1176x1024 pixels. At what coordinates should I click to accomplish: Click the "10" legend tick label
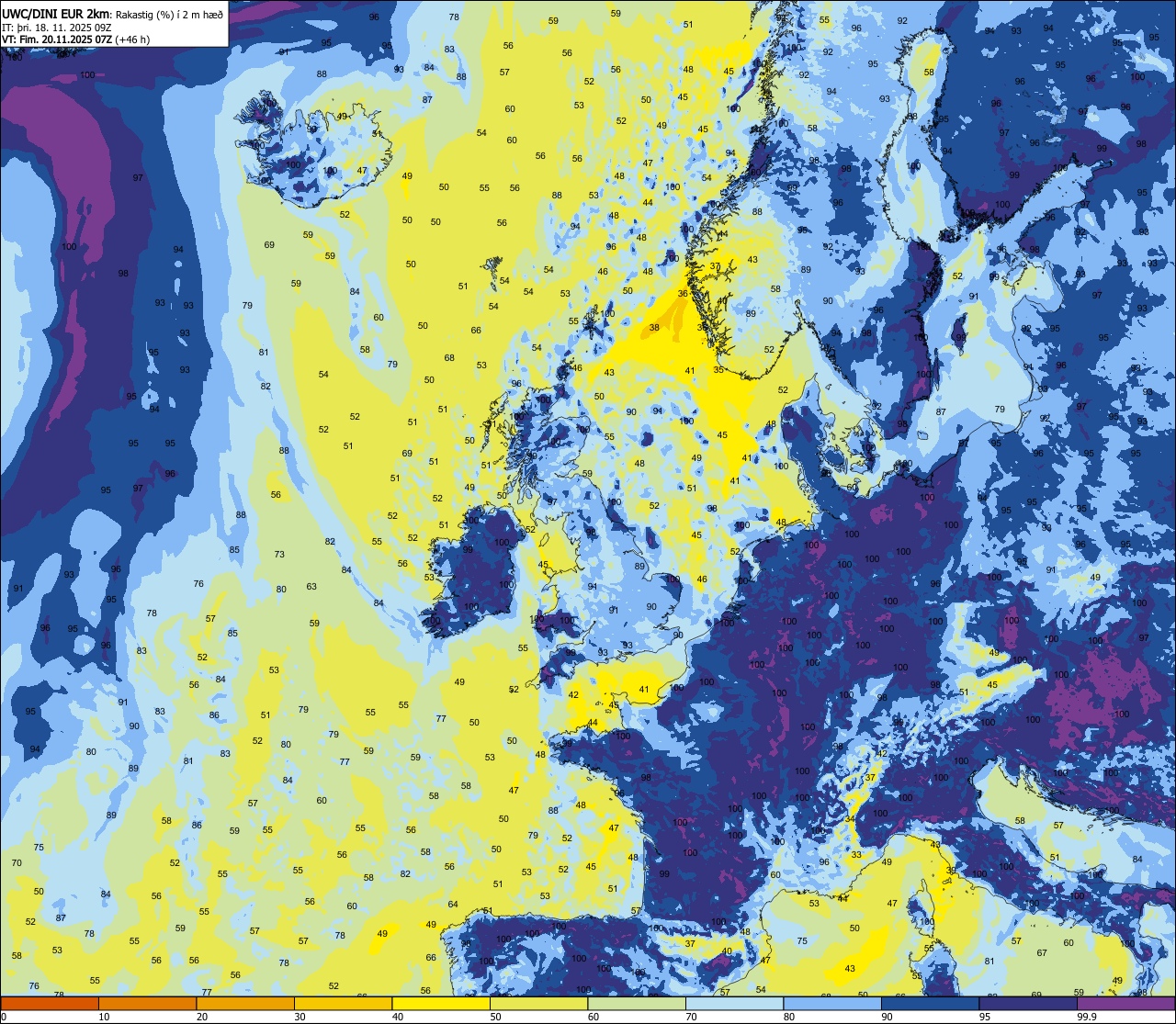click(x=104, y=1017)
